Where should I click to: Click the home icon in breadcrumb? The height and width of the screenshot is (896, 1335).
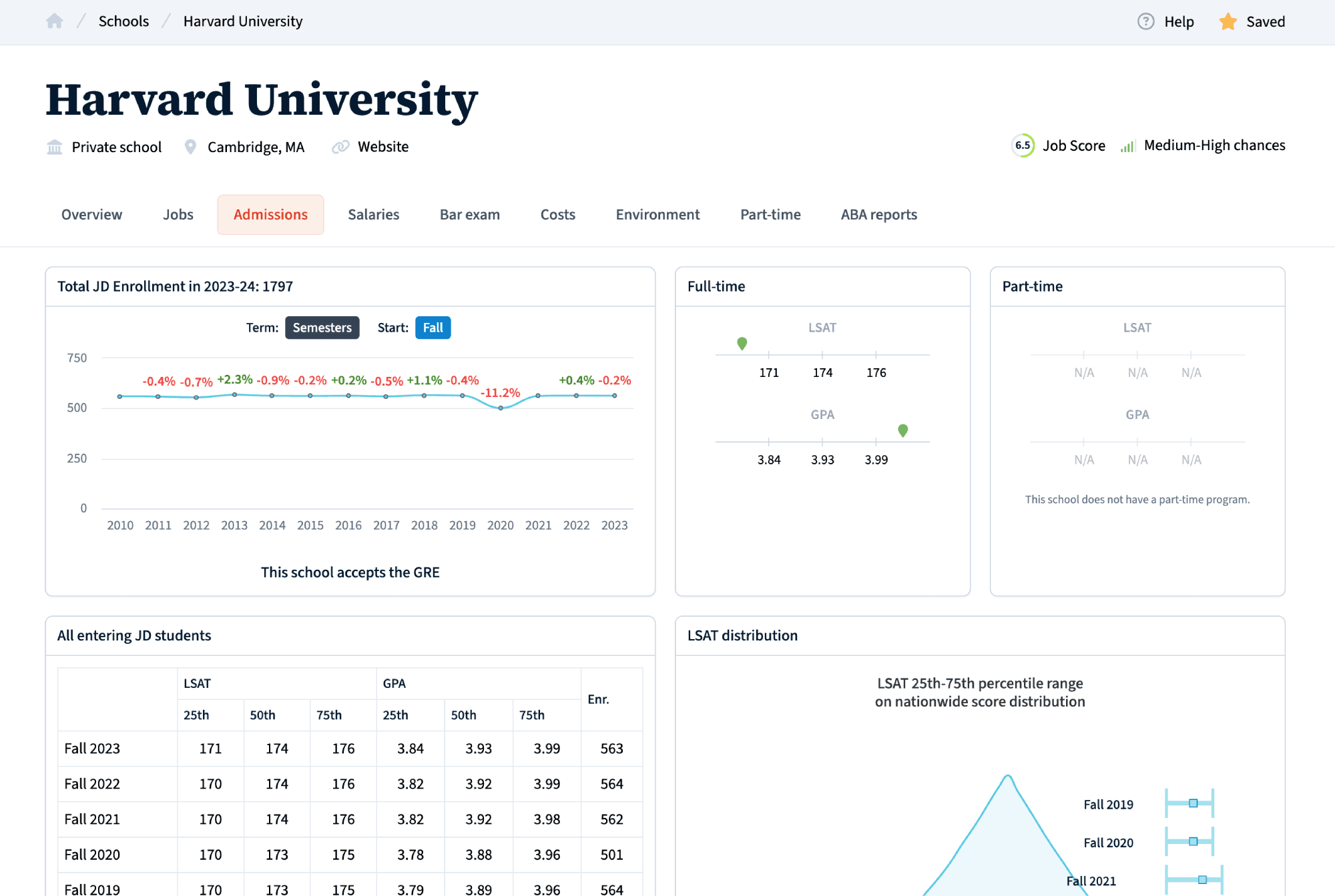click(55, 21)
